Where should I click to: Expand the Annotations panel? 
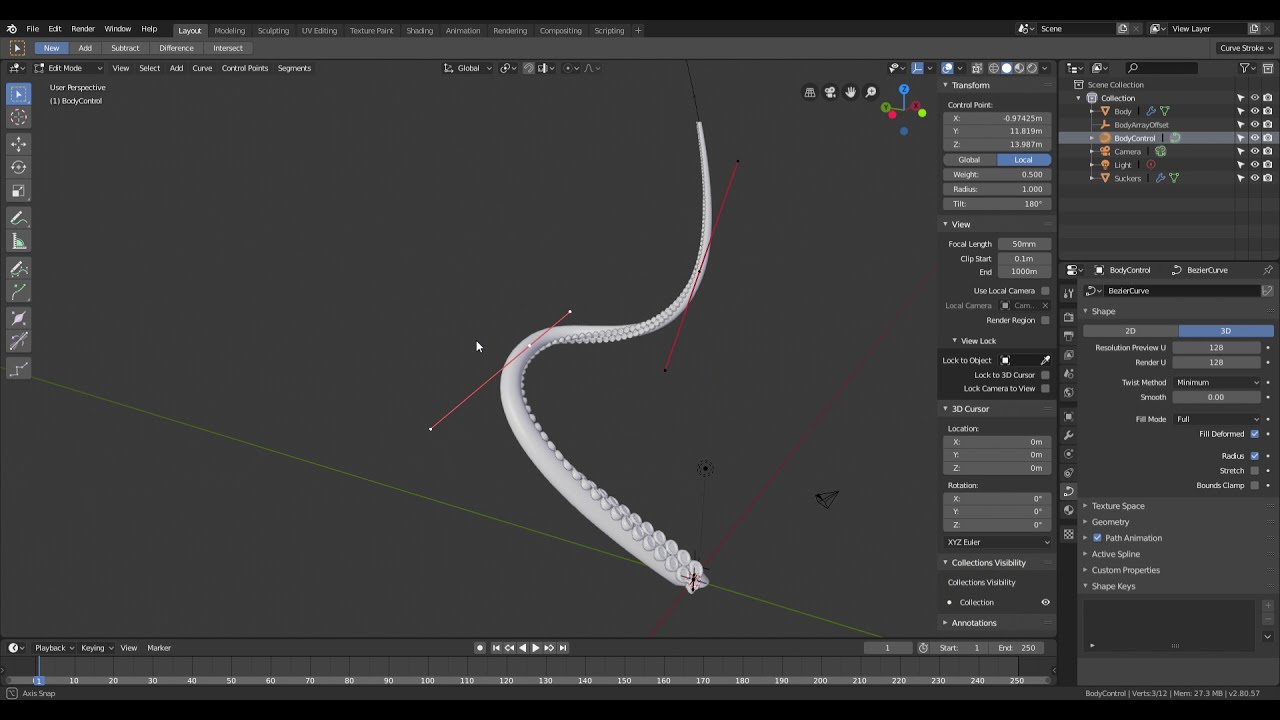[973, 623]
